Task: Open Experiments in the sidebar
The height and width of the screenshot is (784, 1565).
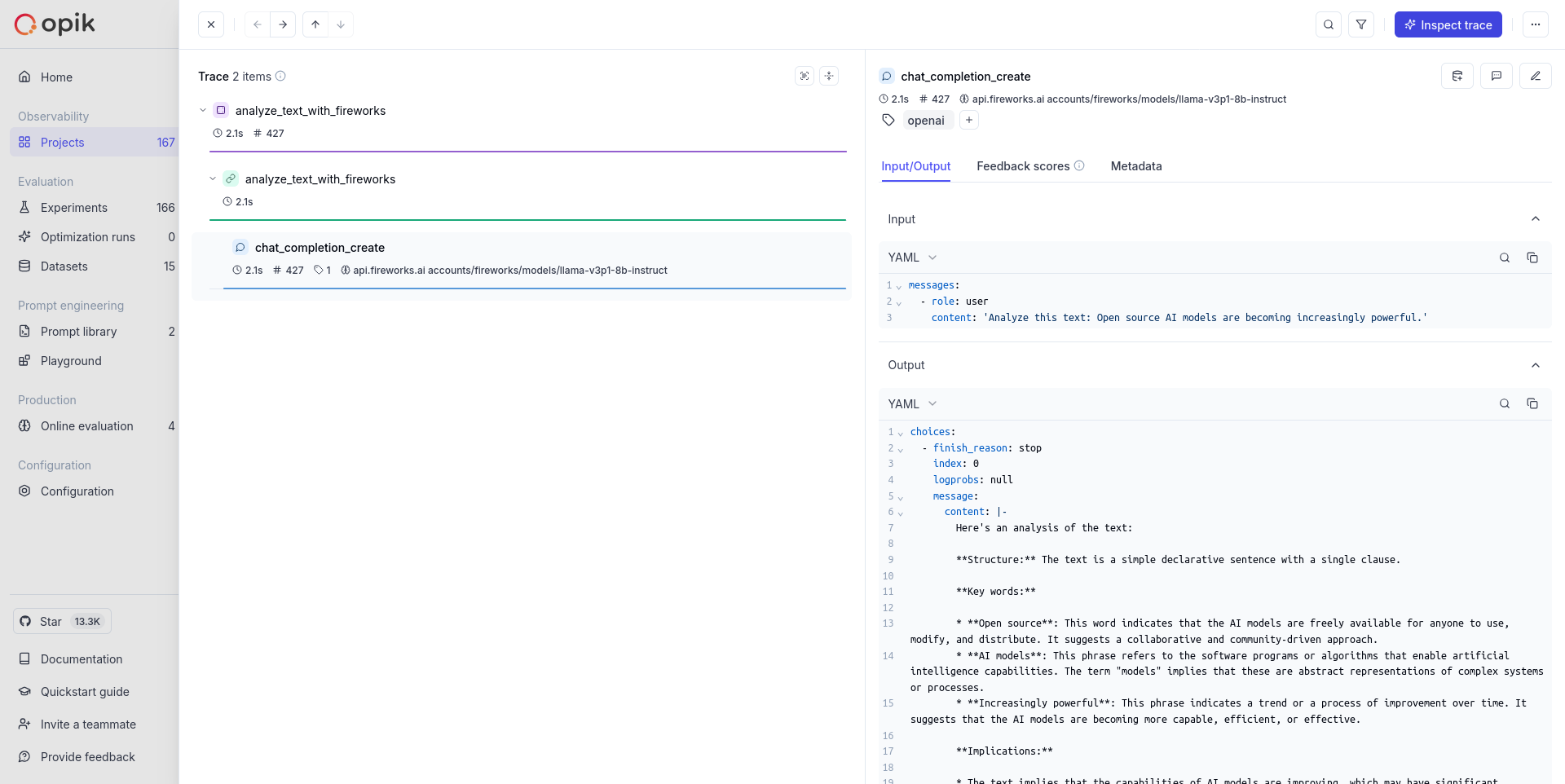Action: 74,208
